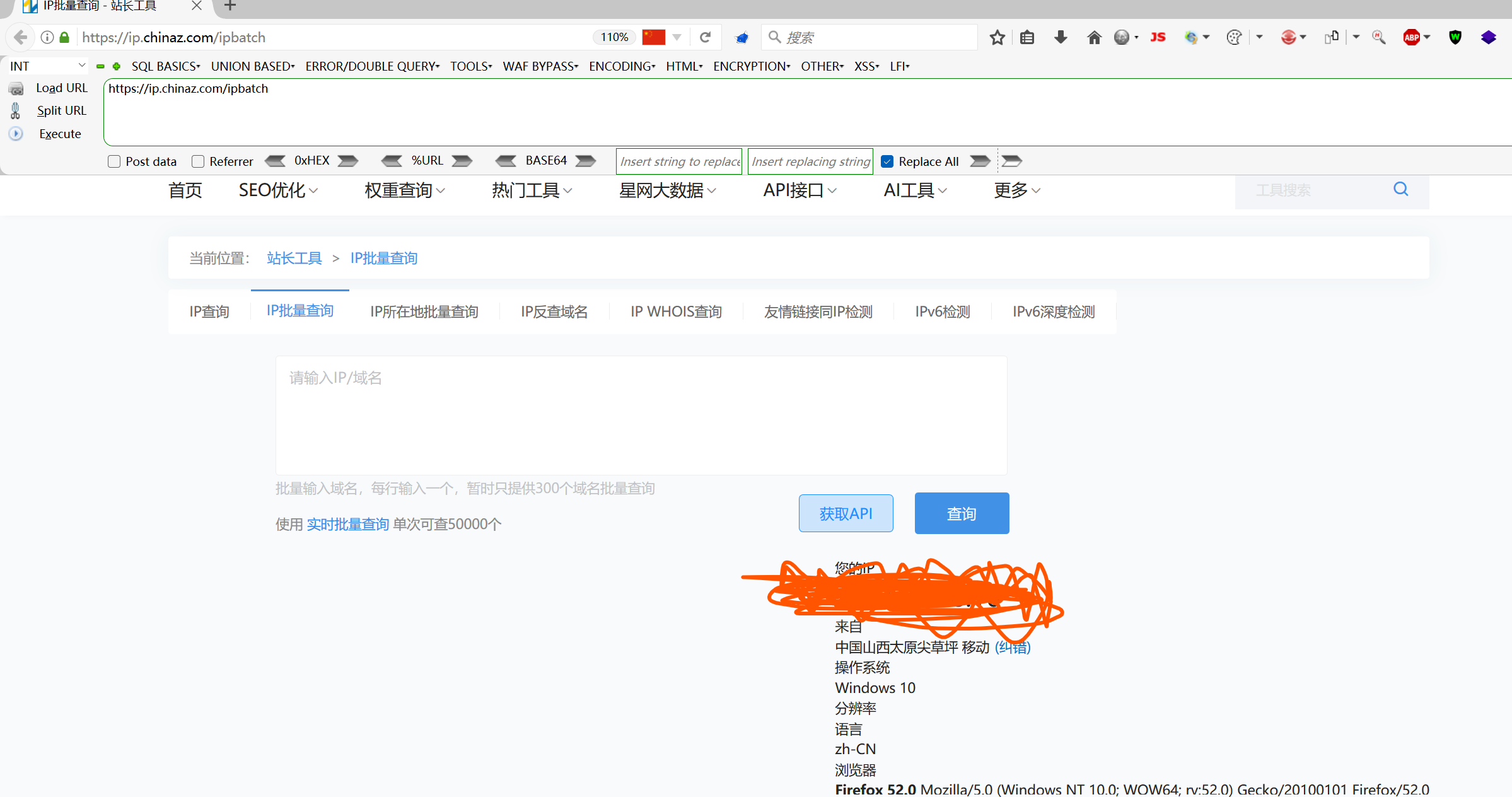The image size is (1512, 797).
Task: Click the blue-yellow sync arrows icon
Action: (1191, 38)
